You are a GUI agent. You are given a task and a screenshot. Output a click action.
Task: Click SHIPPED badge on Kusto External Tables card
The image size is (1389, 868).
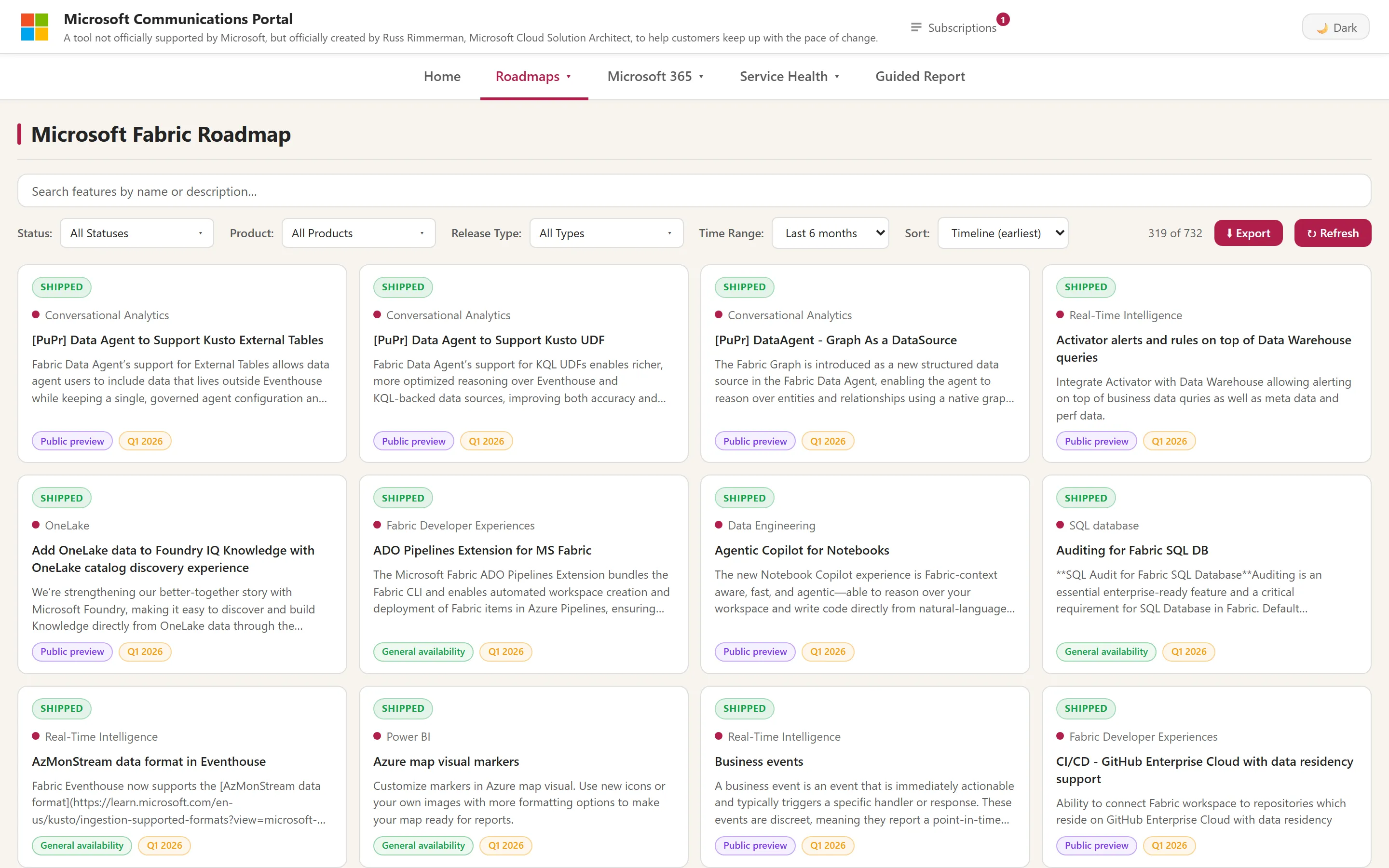61,287
